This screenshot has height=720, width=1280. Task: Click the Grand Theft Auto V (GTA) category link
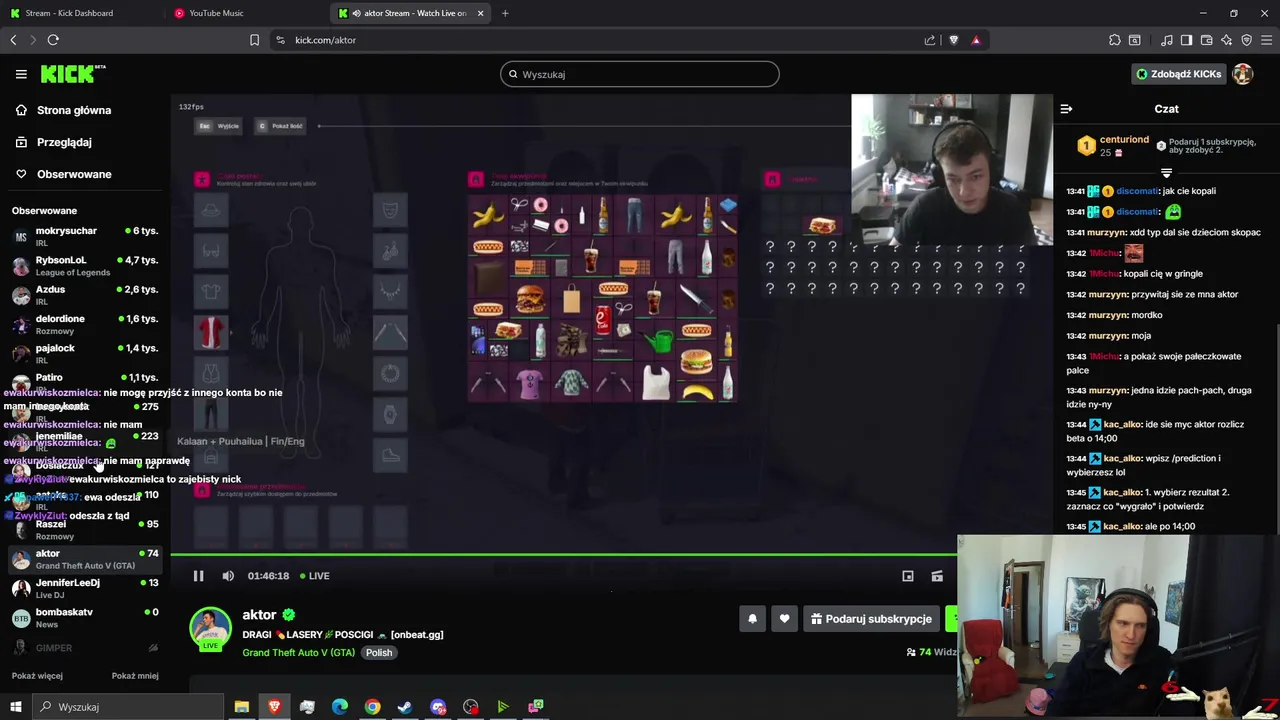(x=298, y=653)
